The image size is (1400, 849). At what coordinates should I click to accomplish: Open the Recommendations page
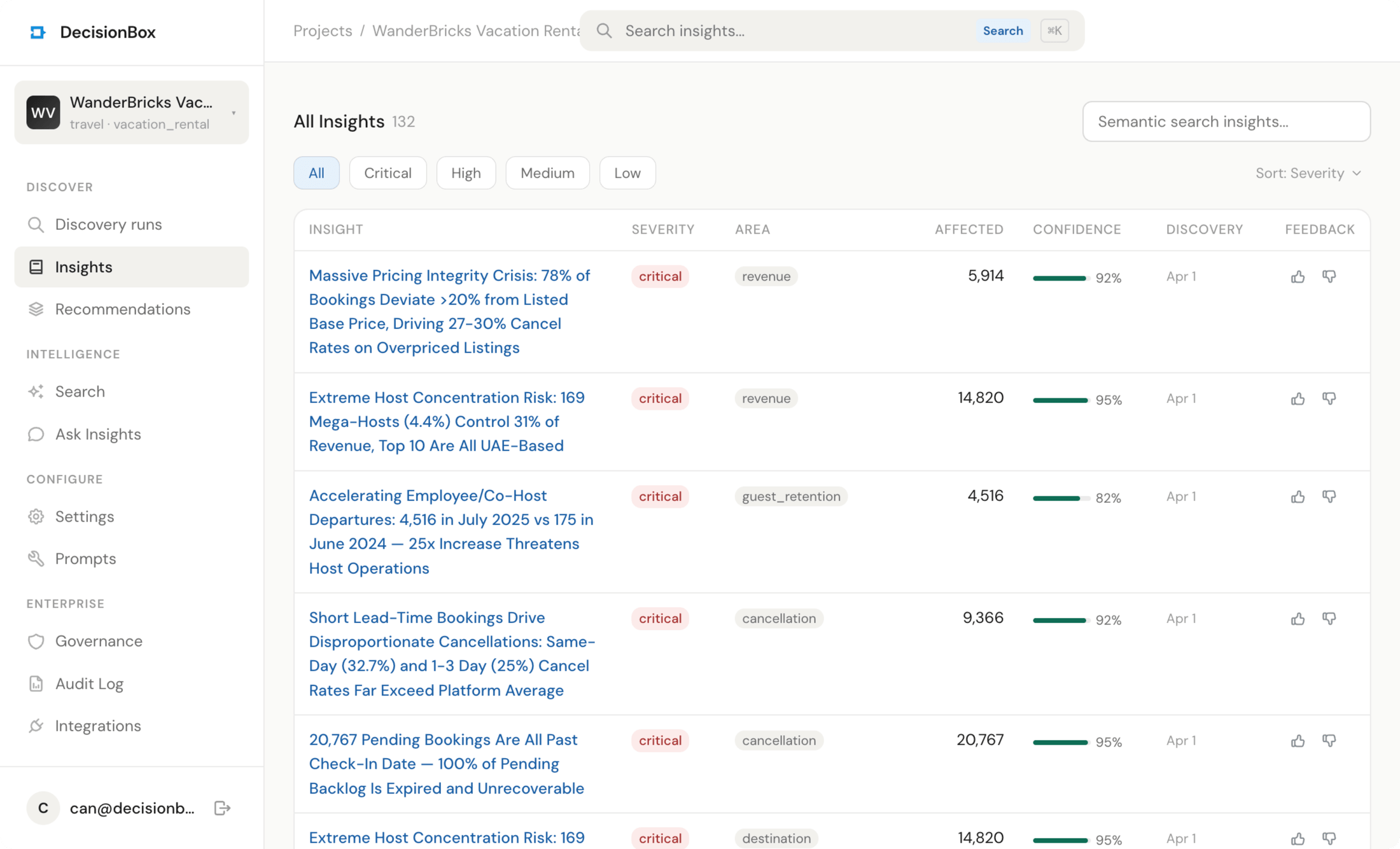(122, 309)
